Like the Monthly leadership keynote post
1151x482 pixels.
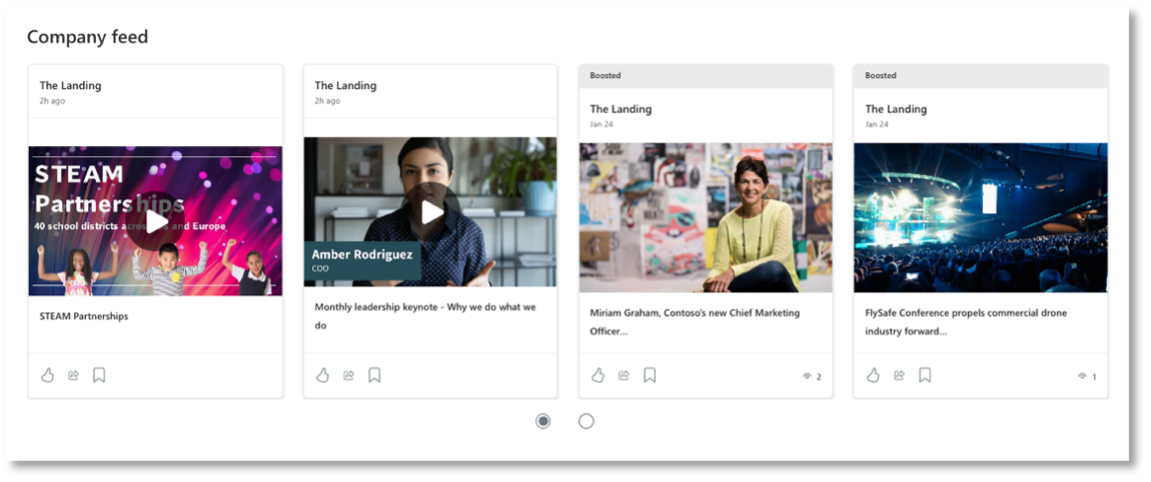point(322,375)
